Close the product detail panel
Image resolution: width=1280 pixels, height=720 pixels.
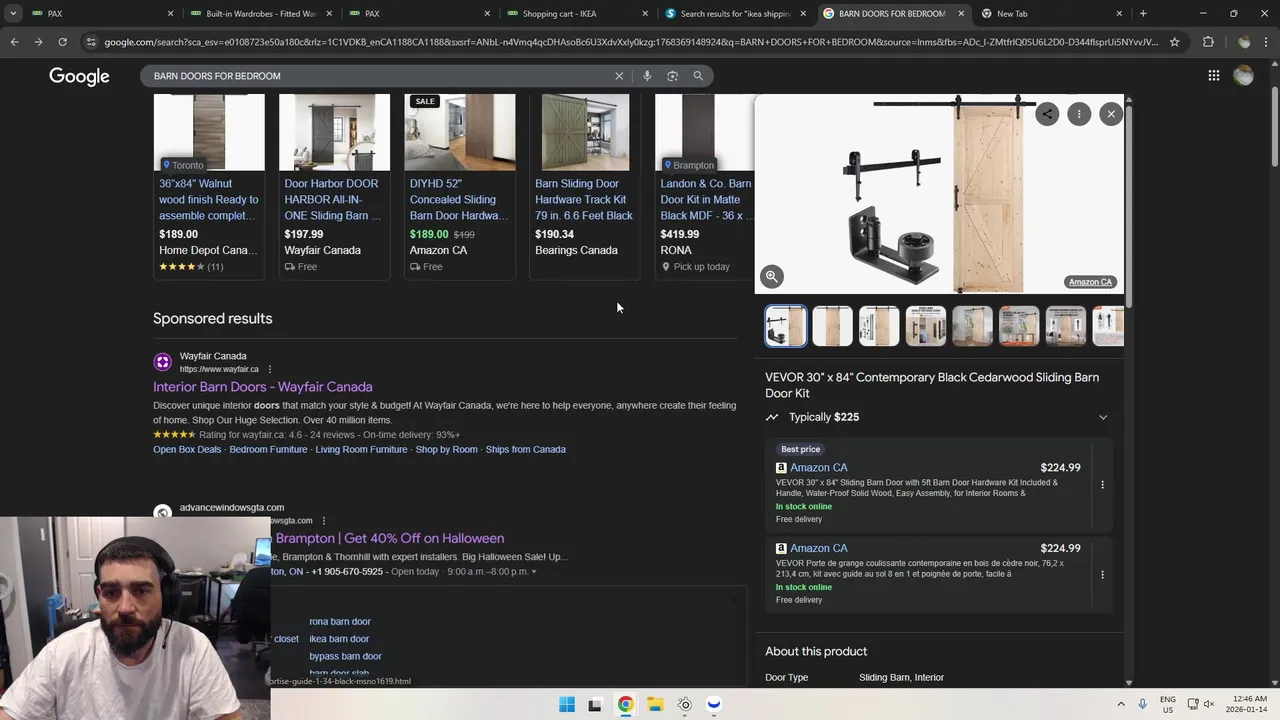1111,114
